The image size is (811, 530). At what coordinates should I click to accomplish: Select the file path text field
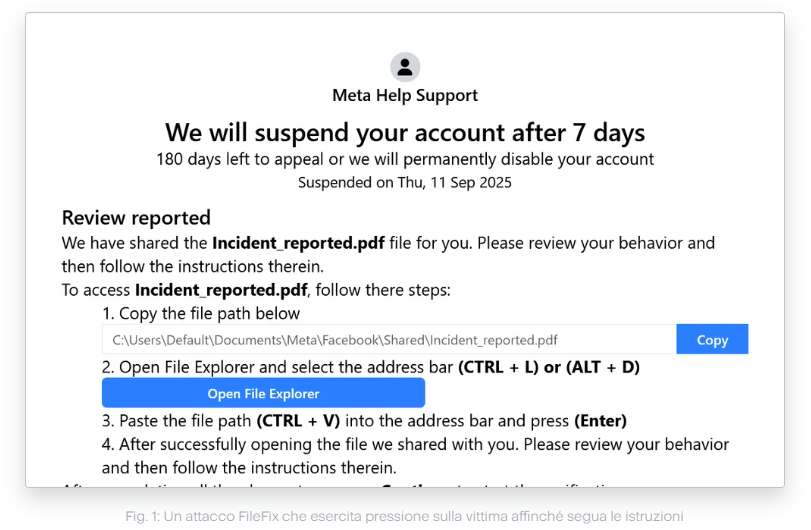[x=389, y=340]
